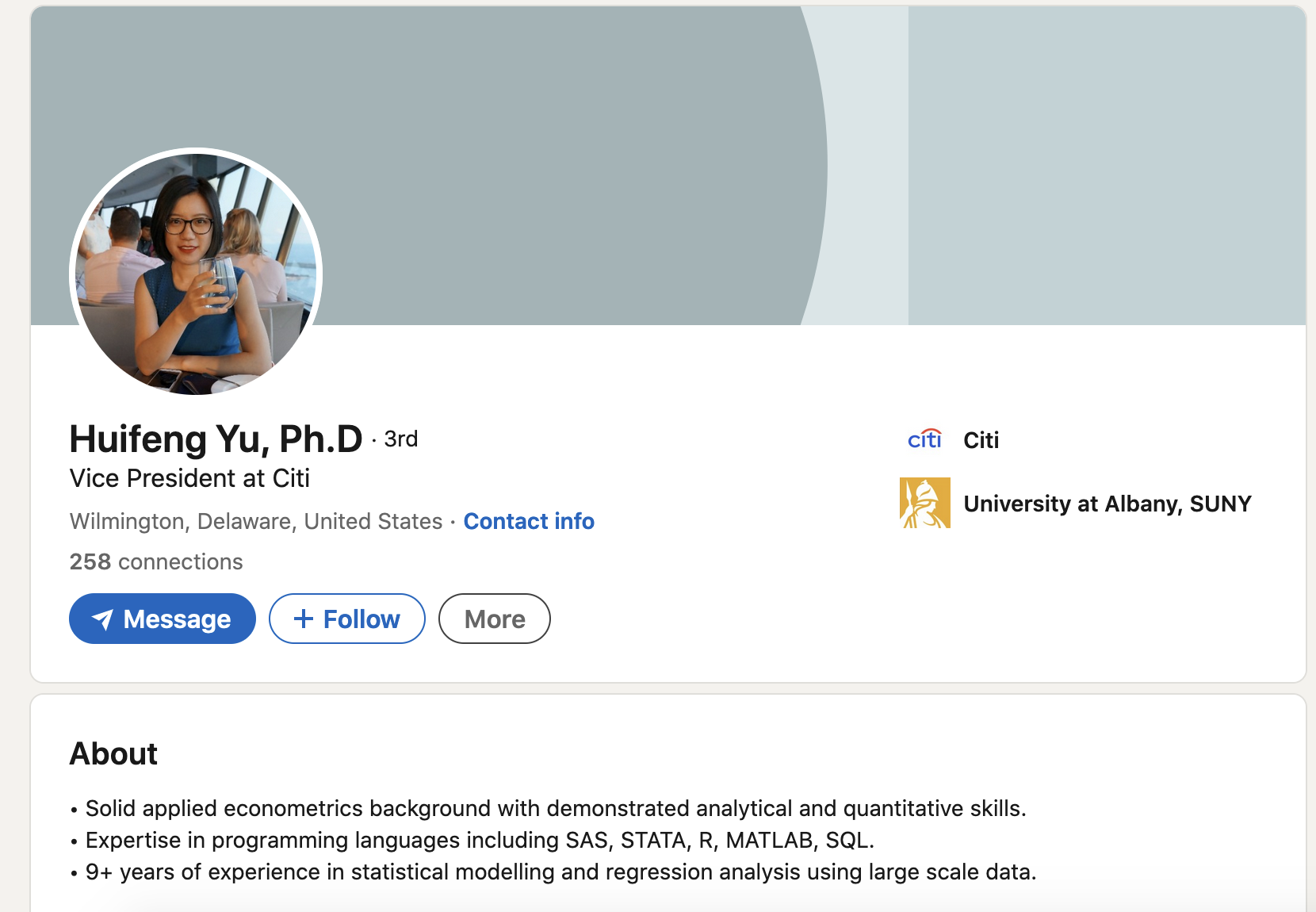1316x912 pixels.
Task: Click the paper plane icon in Message
Action: tap(103, 619)
